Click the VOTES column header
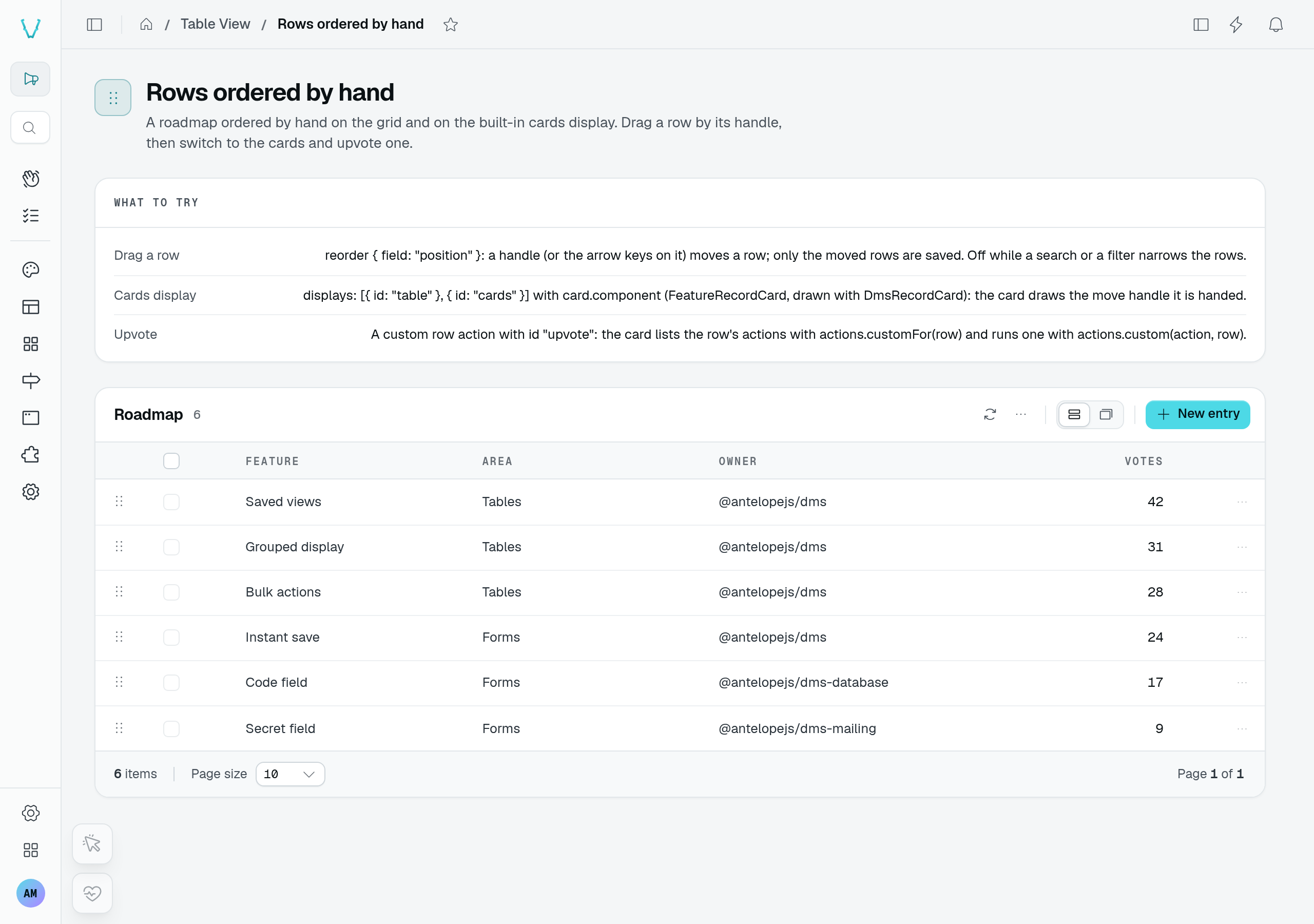 pos(1144,461)
